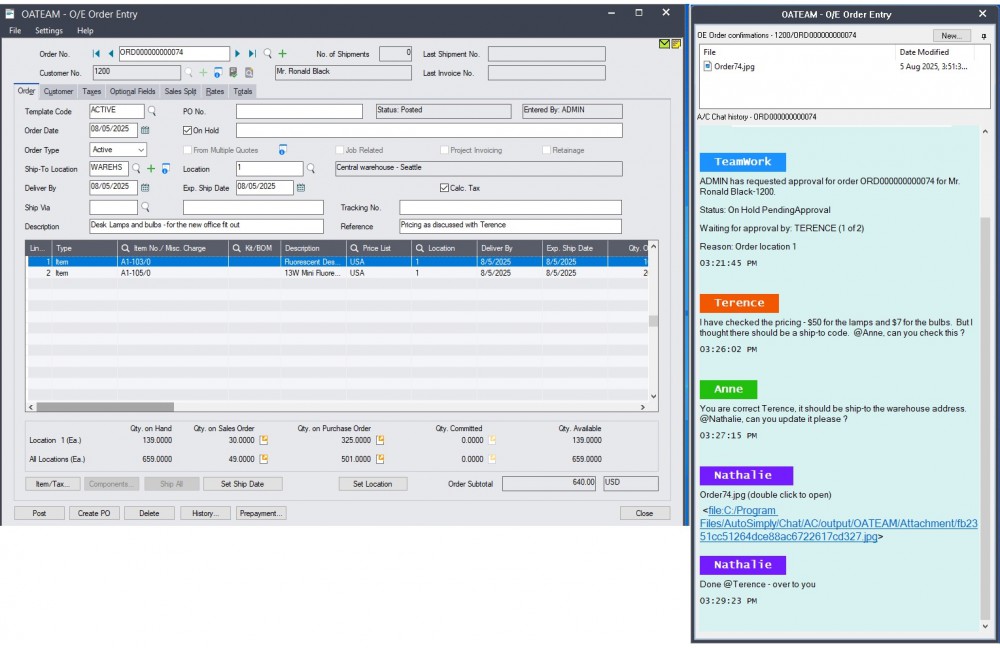Open the Order74.jpg attachment file link
Viewport: 1000px width, 648px height.
(x=838, y=524)
